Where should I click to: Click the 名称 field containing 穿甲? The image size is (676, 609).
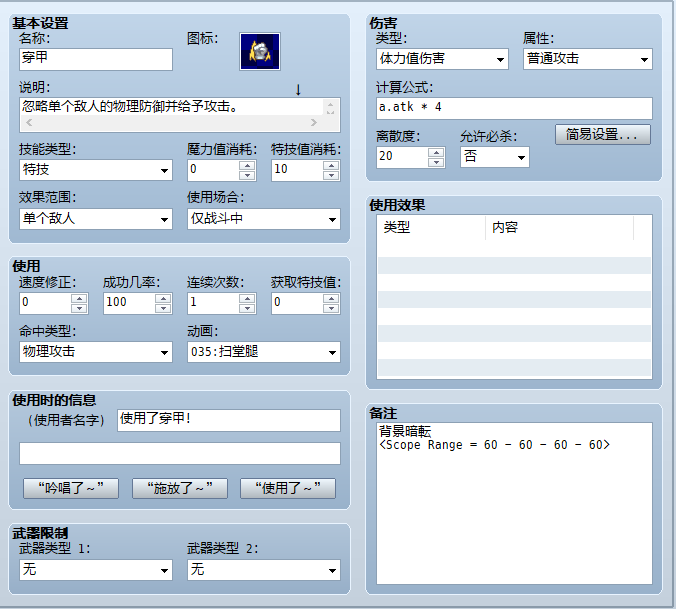(96, 59)
